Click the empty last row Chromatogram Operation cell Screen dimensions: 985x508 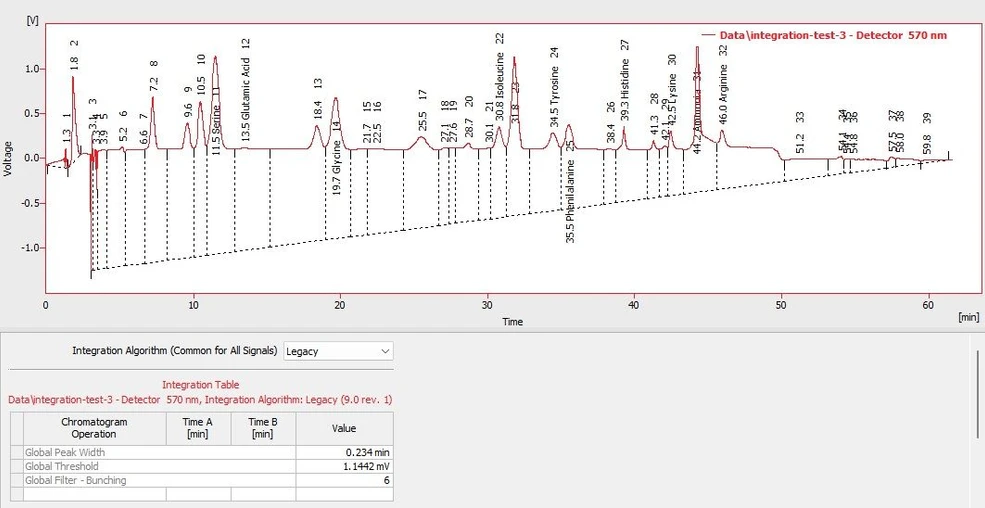pos(94,494)
